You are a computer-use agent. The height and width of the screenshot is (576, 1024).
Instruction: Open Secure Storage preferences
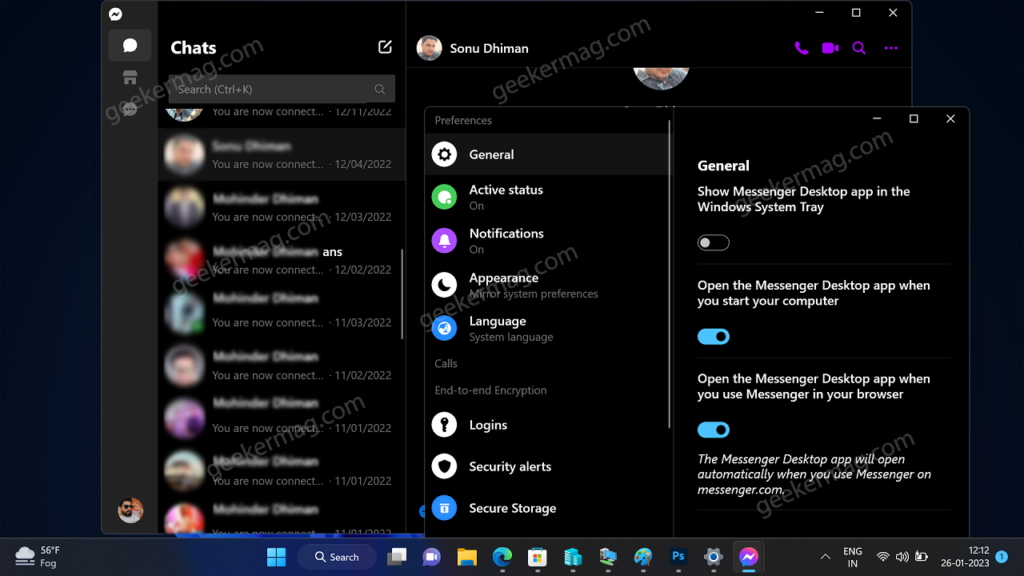click(x=547, y=509)
